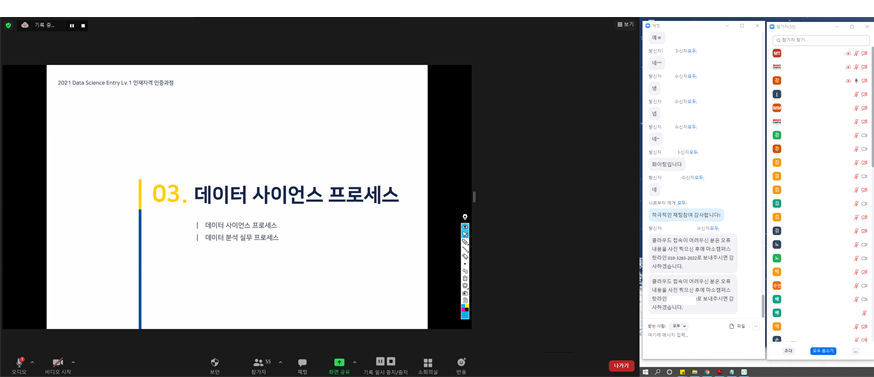Screen dimensions: 874x377
Task: Open the Reactions smiley icon
Action: [461, 362]
